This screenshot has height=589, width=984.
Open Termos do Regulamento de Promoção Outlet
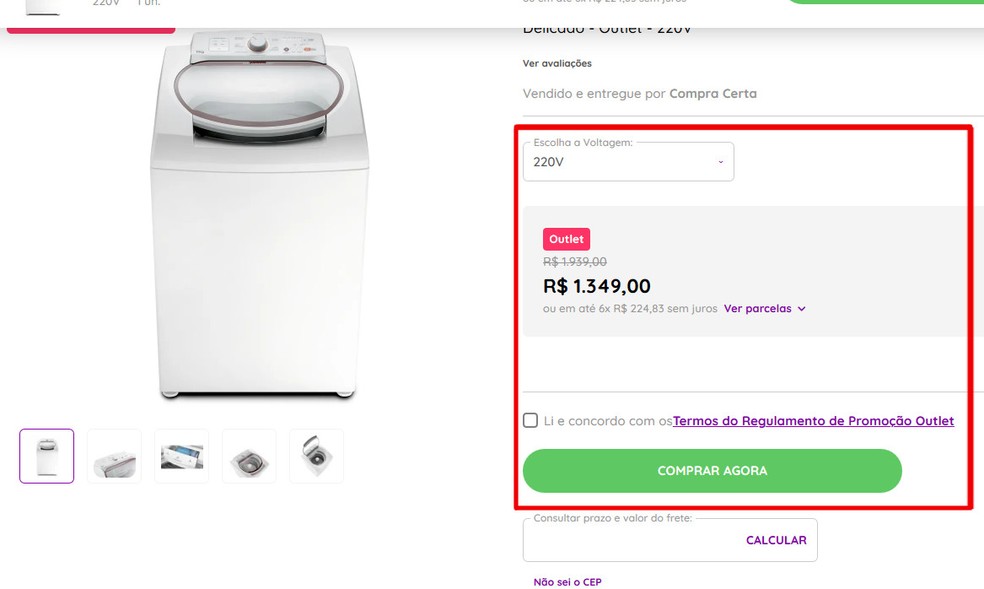tap(812, 420)
